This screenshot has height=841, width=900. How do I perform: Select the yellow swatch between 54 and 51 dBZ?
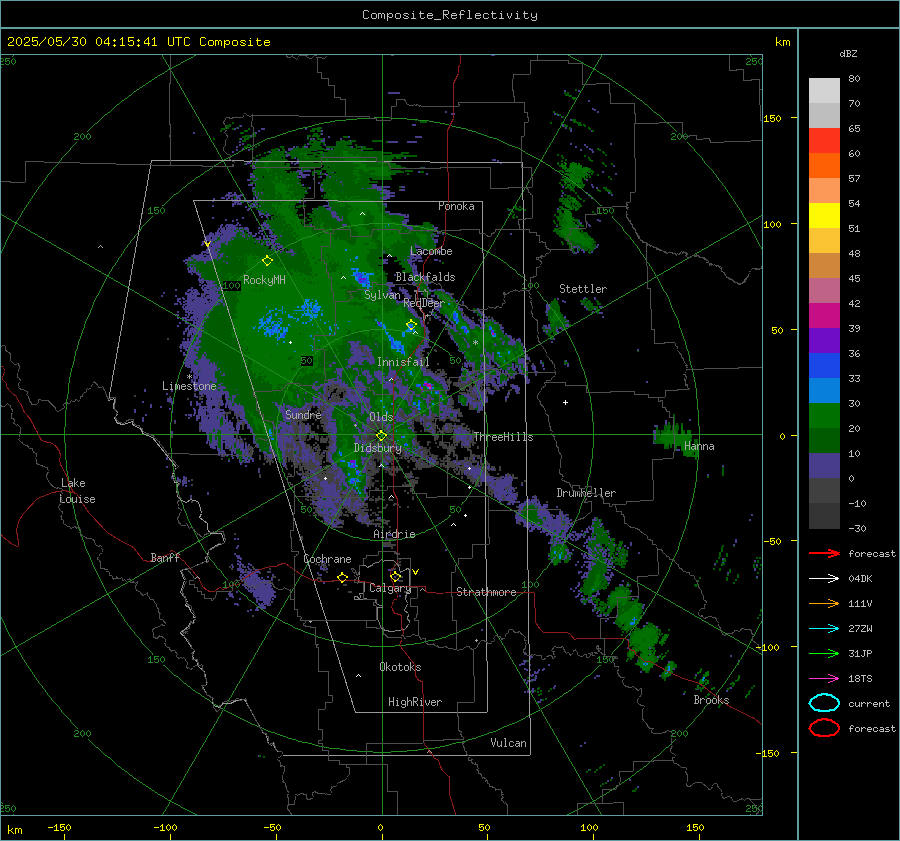click(824, 216)
